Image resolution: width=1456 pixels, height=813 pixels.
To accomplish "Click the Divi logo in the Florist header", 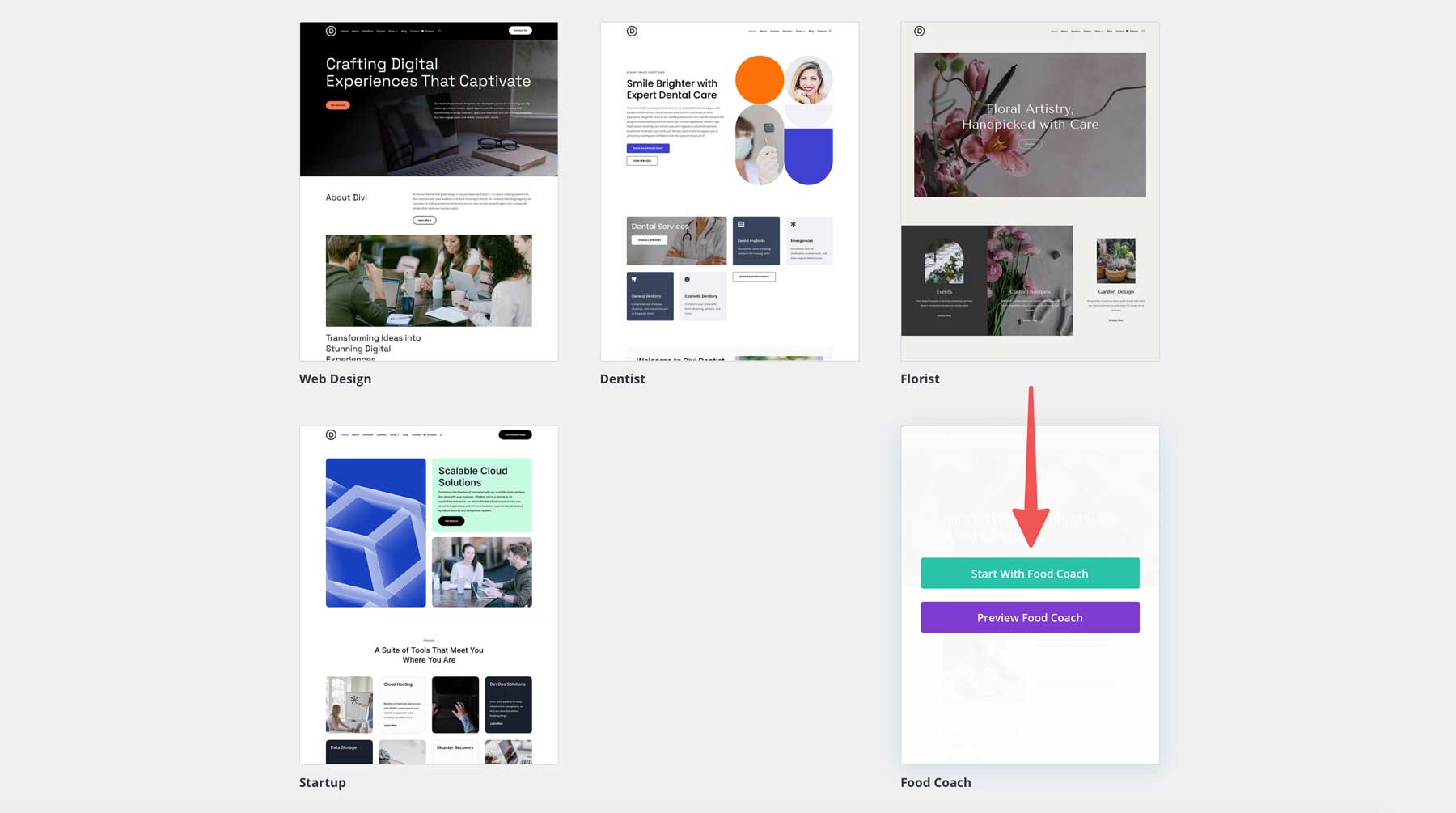I will pos(920,31).
